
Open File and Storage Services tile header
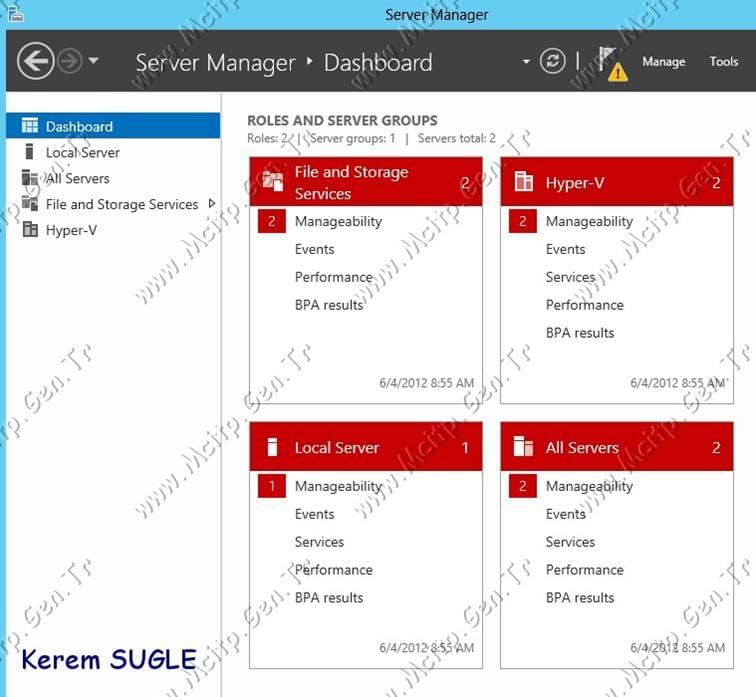point(366,182)
